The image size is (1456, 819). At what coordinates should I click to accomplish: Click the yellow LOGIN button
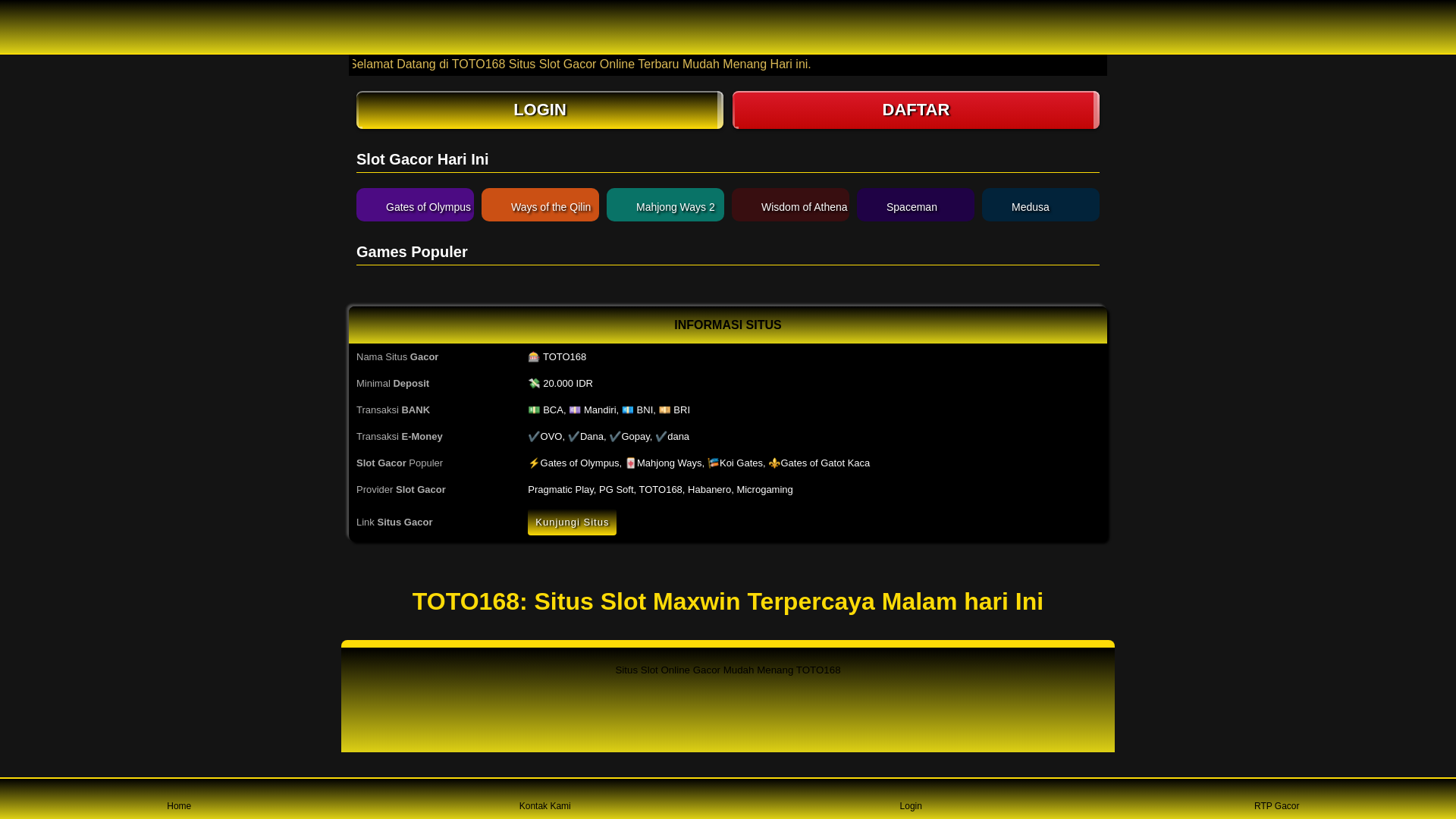(539, 110)
